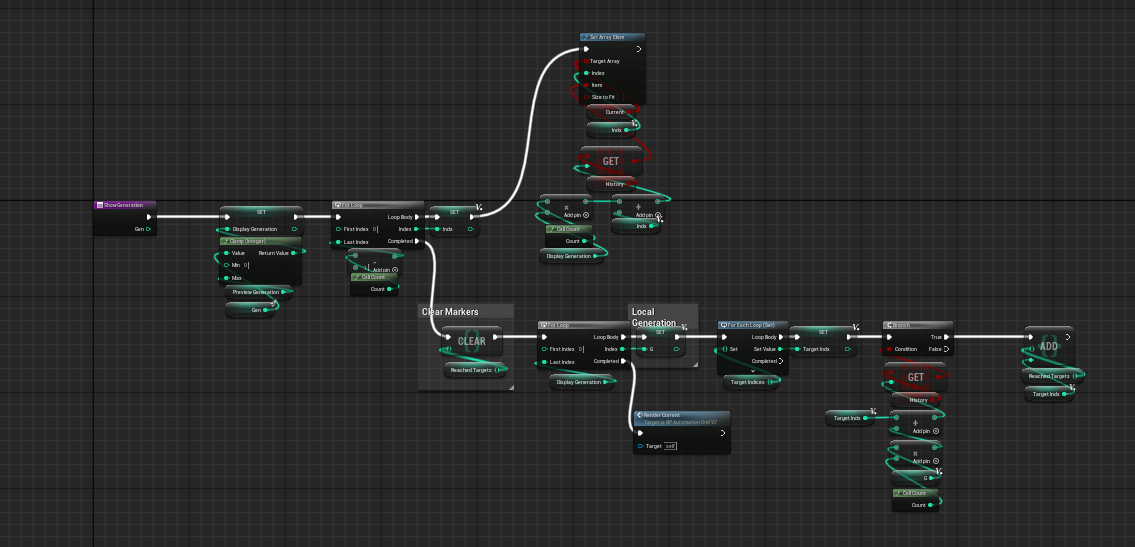
Task: Select the For Each Loop (Set) node title
Action: tap(752, 326)
